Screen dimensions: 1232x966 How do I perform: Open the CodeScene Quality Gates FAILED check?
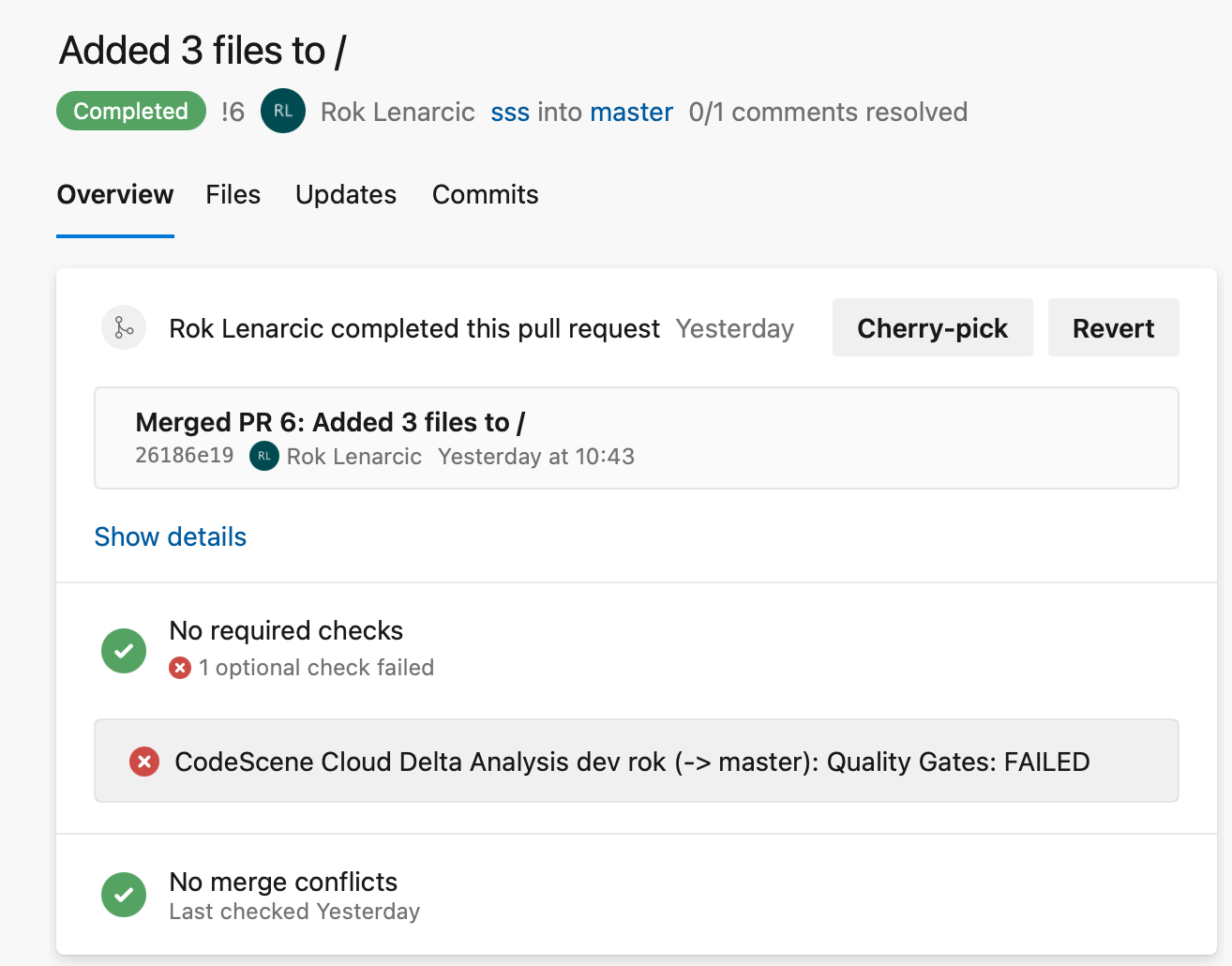(632, 762)
